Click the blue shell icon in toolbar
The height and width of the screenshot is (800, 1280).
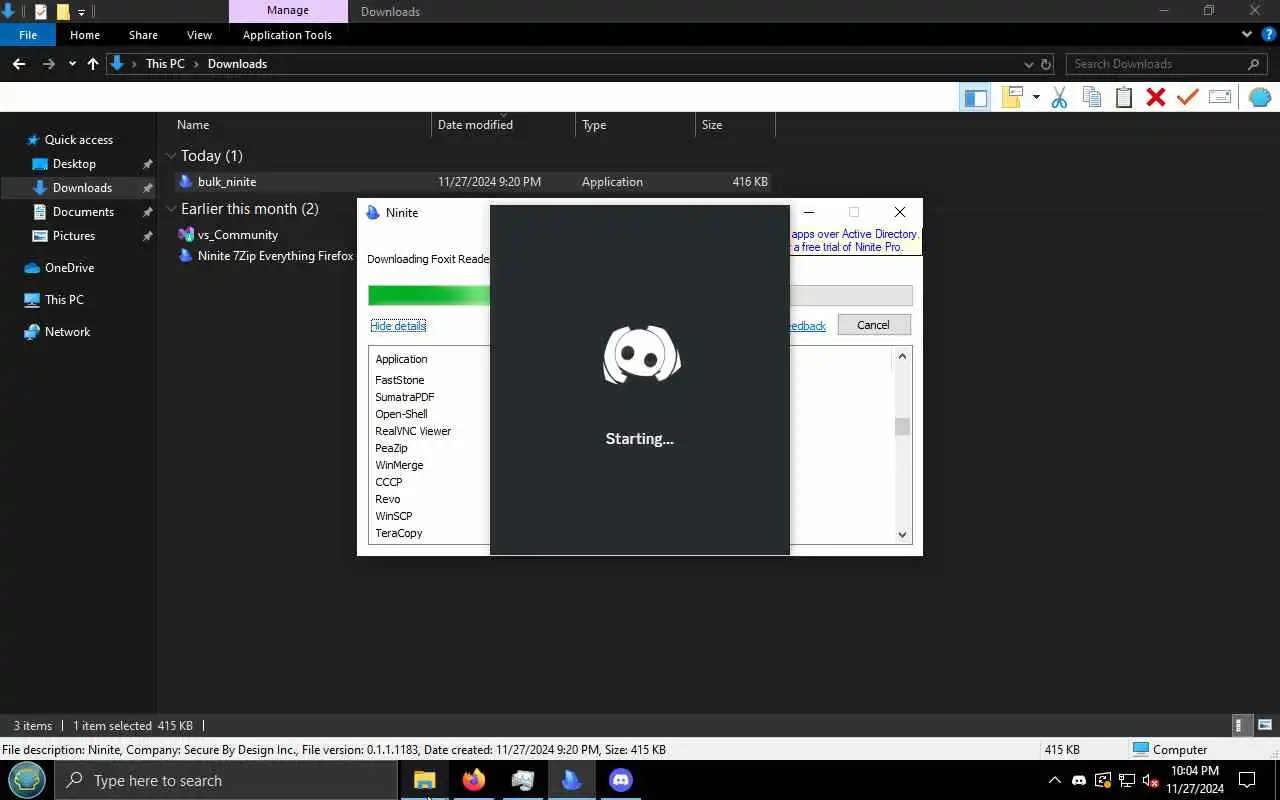pyautogui.click(x=1260, y=97)
